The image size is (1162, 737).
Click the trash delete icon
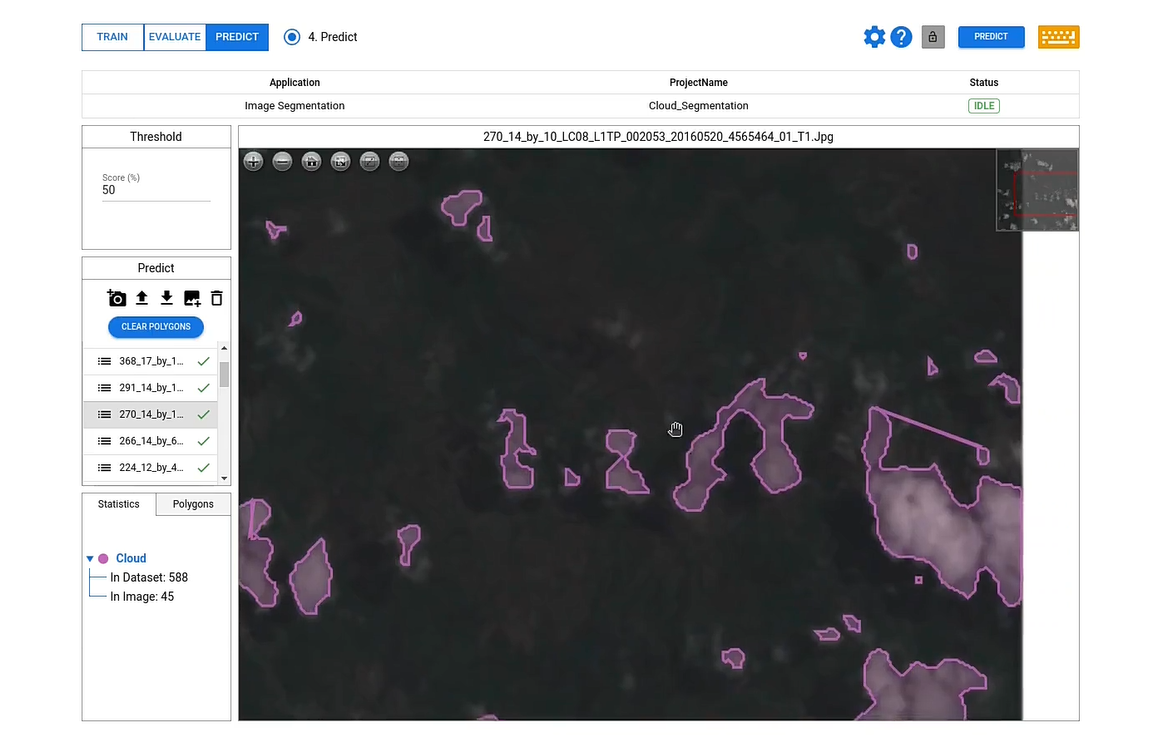click(x=216, y=298)
